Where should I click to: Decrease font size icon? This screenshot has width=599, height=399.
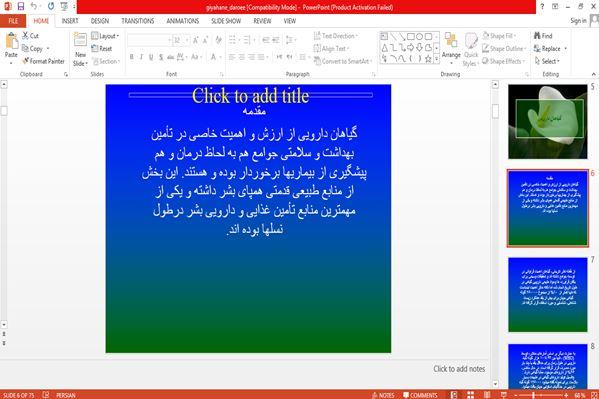pos(206,40)
